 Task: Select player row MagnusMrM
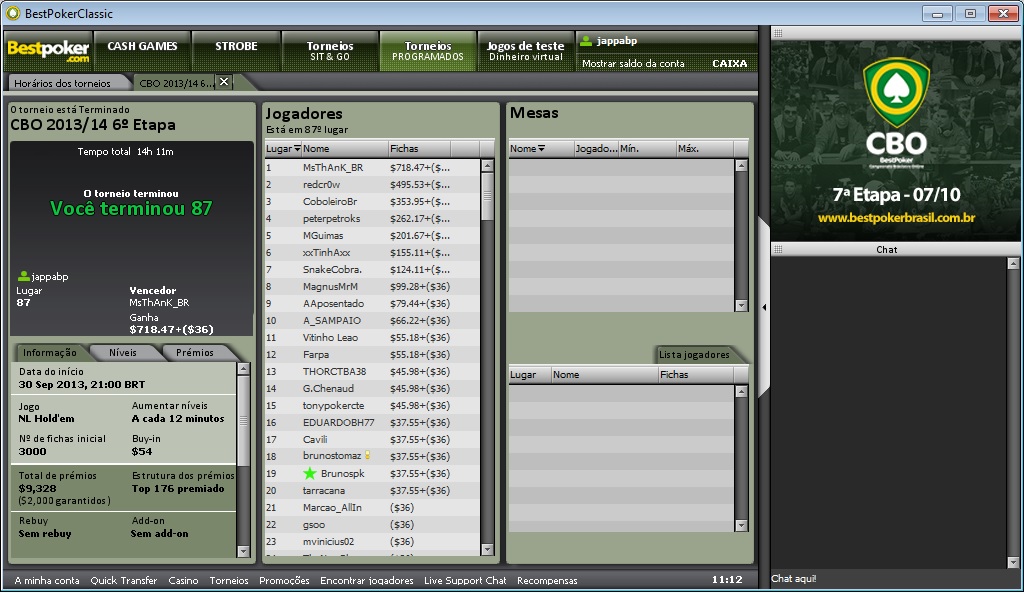[x=372, y=287]
